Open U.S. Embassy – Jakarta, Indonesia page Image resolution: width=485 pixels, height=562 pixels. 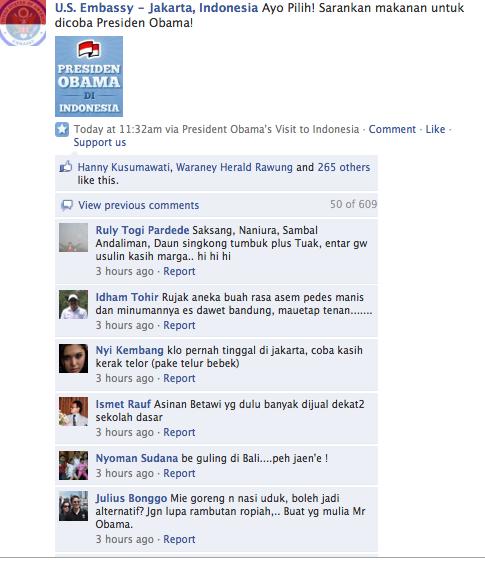[x=156, y=8]
